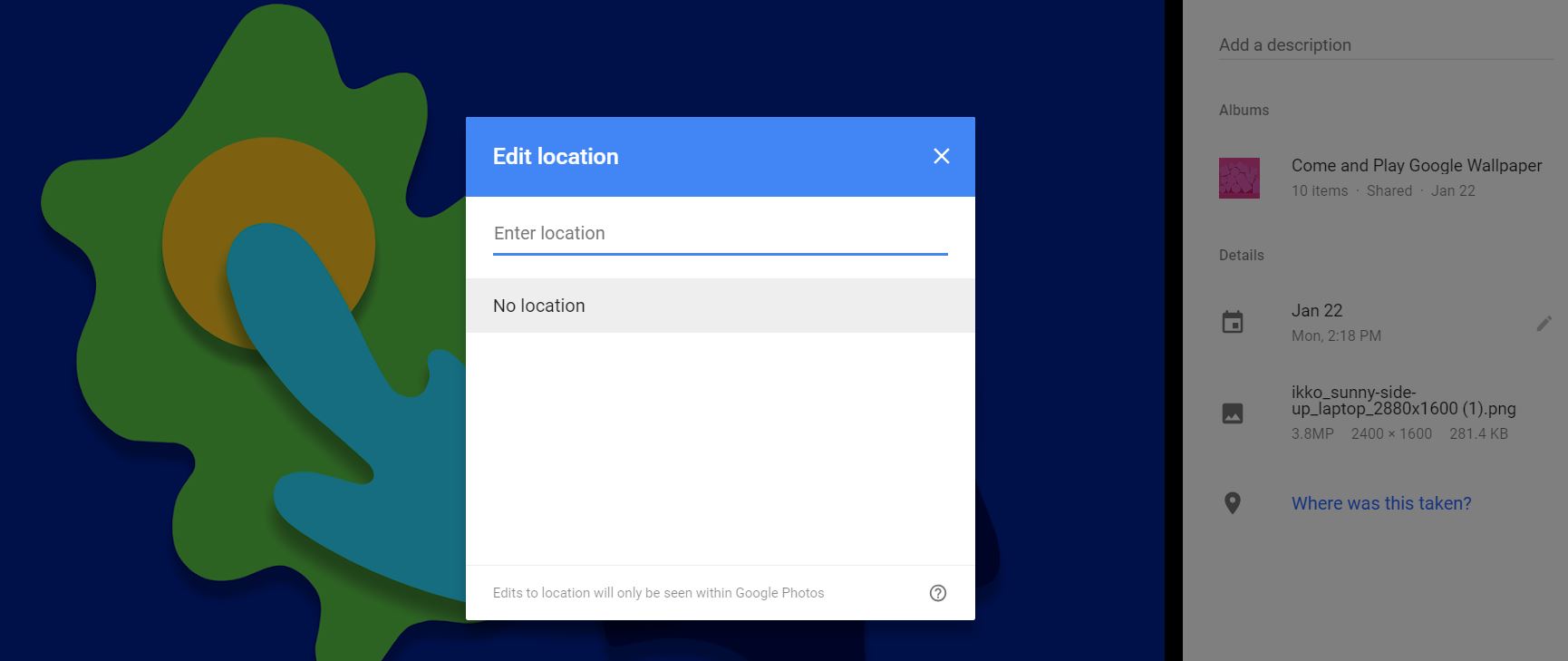Screen dimensions: 1568x661
Task: Click the ikko_sunny-side-up filename text
Action: click(1402, 401)
